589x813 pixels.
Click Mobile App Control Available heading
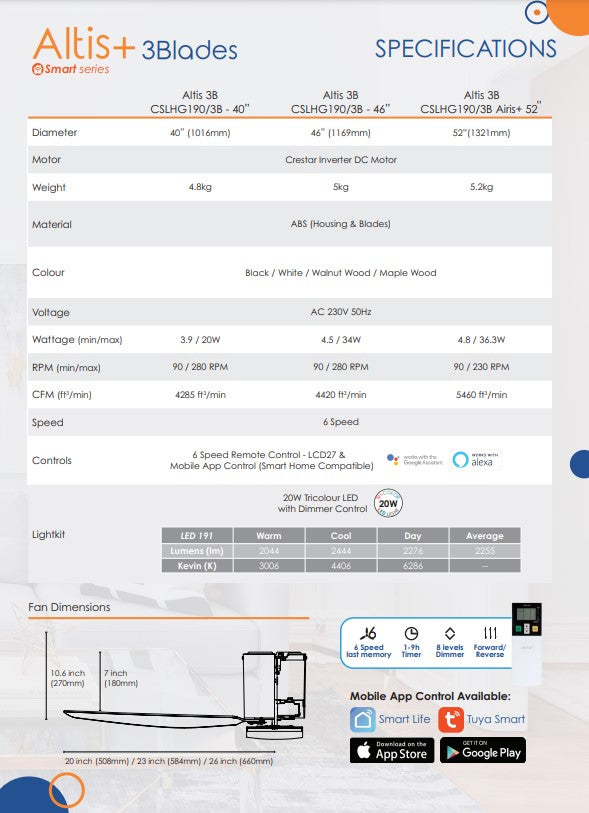(430, 696)
